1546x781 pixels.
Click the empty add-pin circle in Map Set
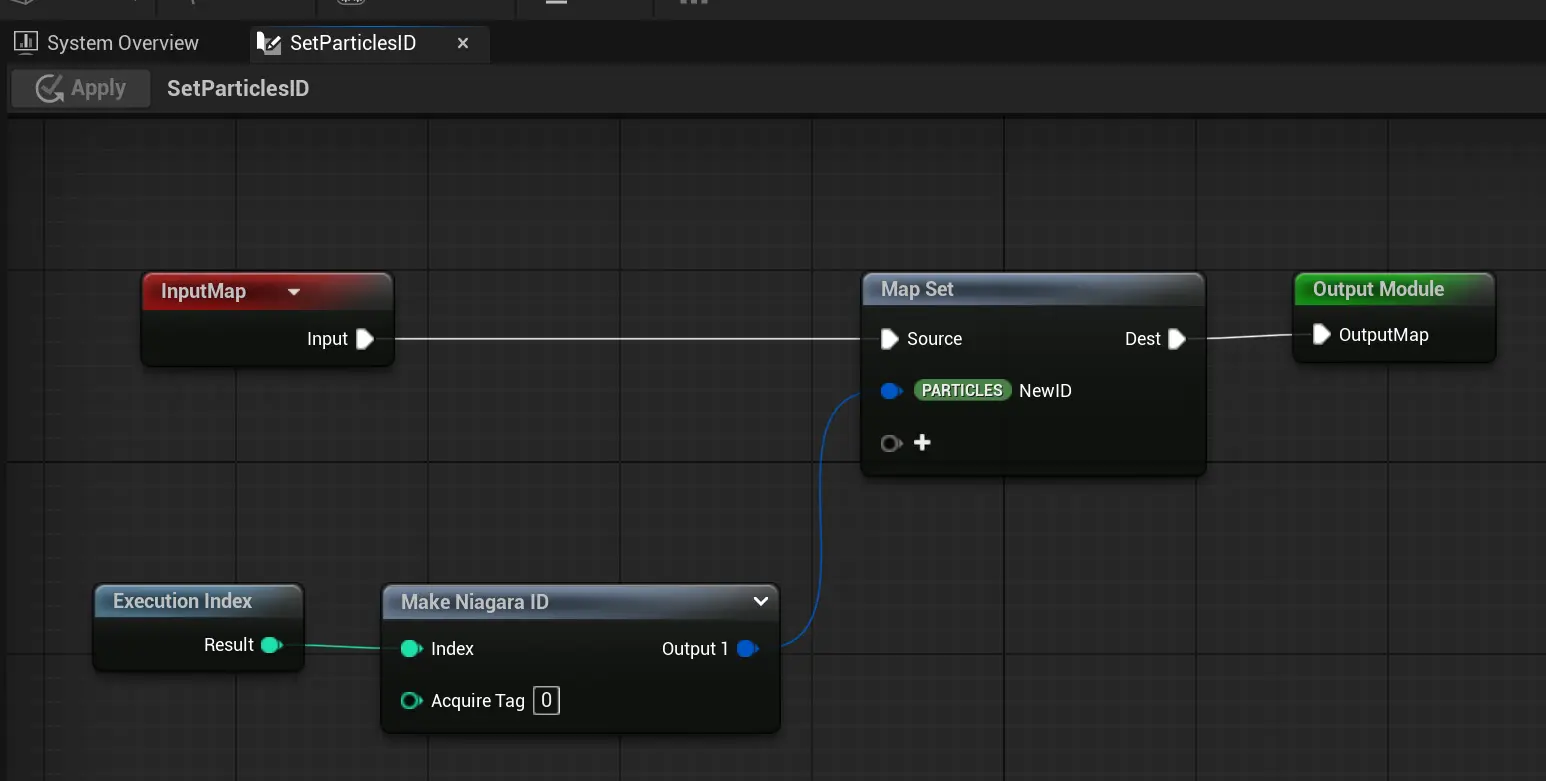pos(889,443)
